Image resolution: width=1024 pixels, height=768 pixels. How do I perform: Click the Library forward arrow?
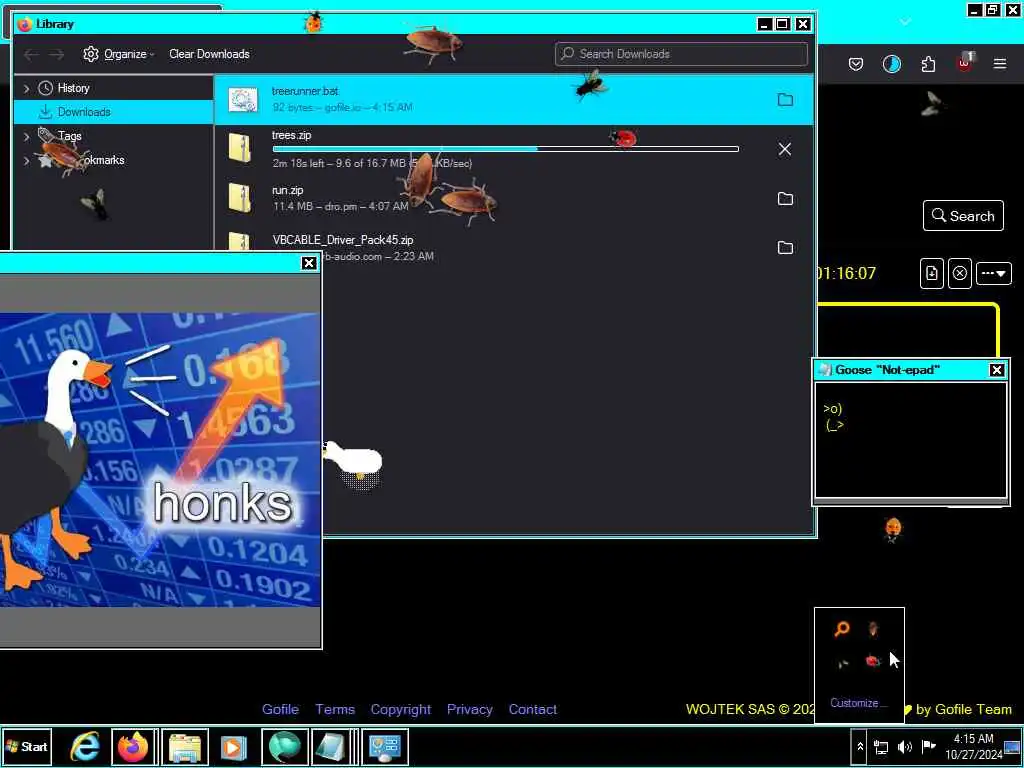pos(57,54)
